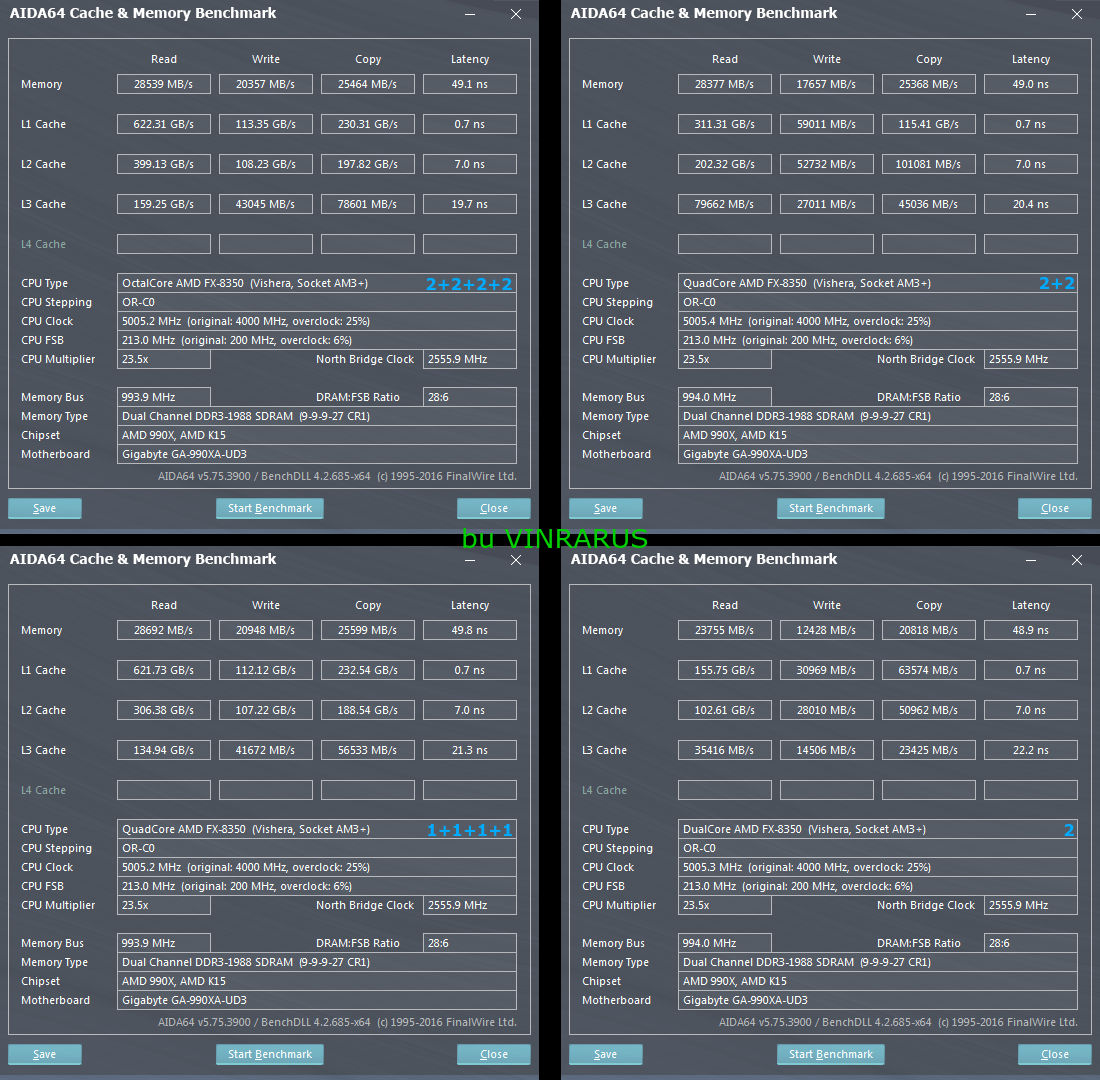Select L3 cache read value 159.25 GB/s
Viewport: 1100px width, 1080px height.
click(163, 204)
